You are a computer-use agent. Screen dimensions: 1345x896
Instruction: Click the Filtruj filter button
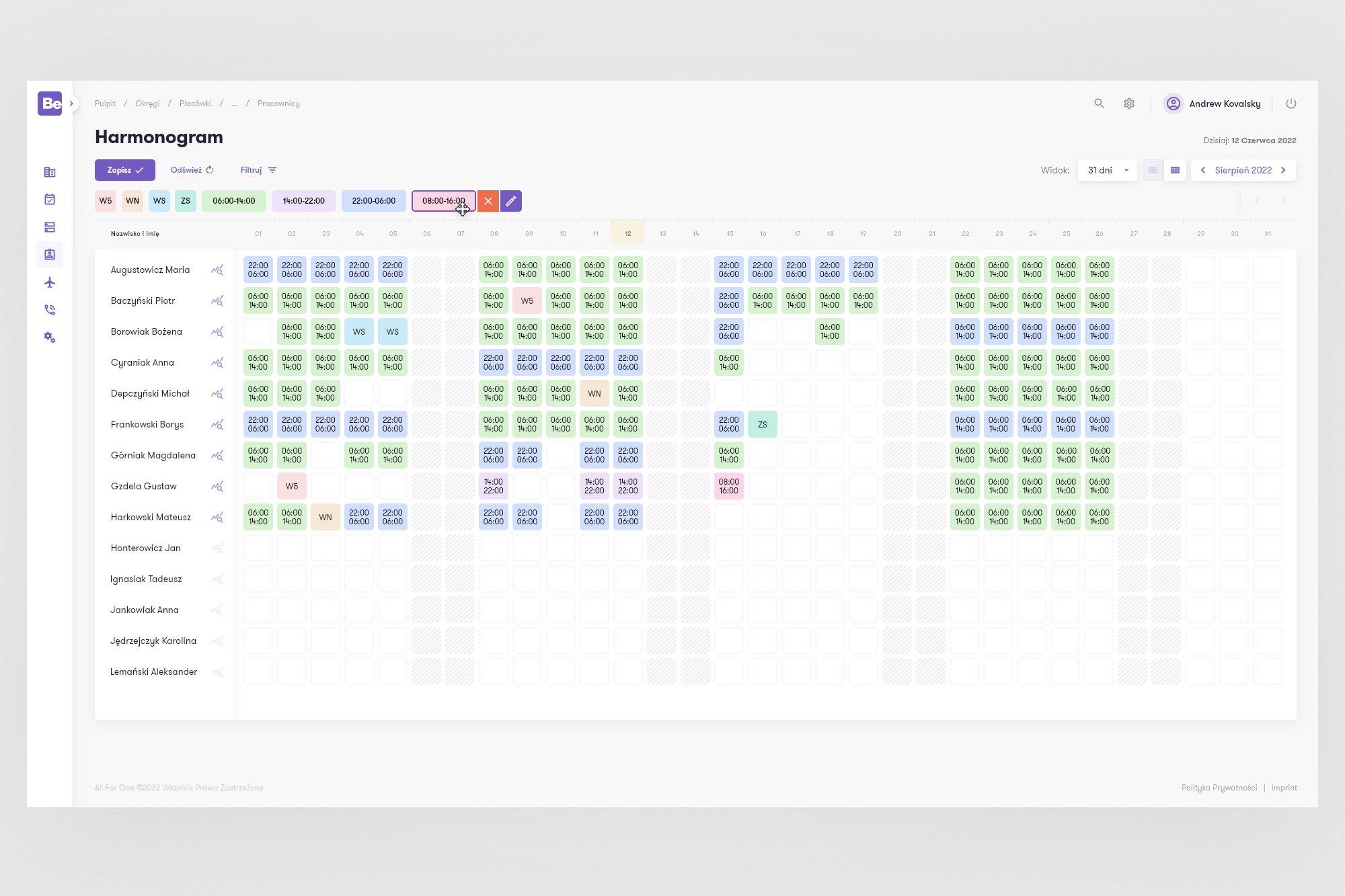(x=258, y=170)
